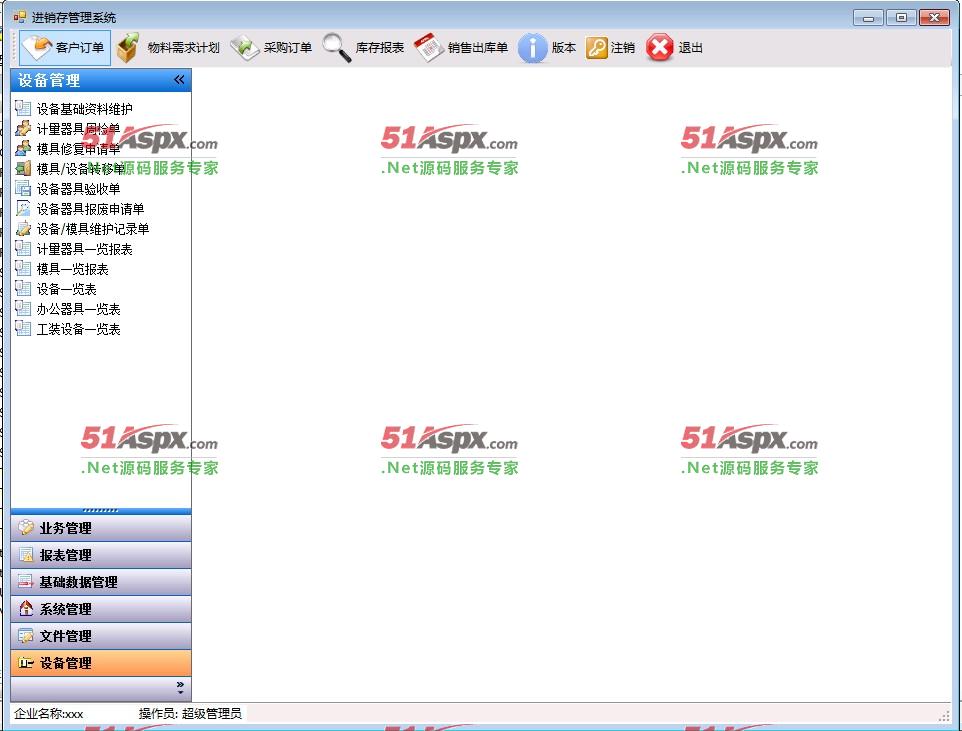Click the 报表管理 section icon
The width and height of the screenshot is (962, 731).
pos(26,555)
